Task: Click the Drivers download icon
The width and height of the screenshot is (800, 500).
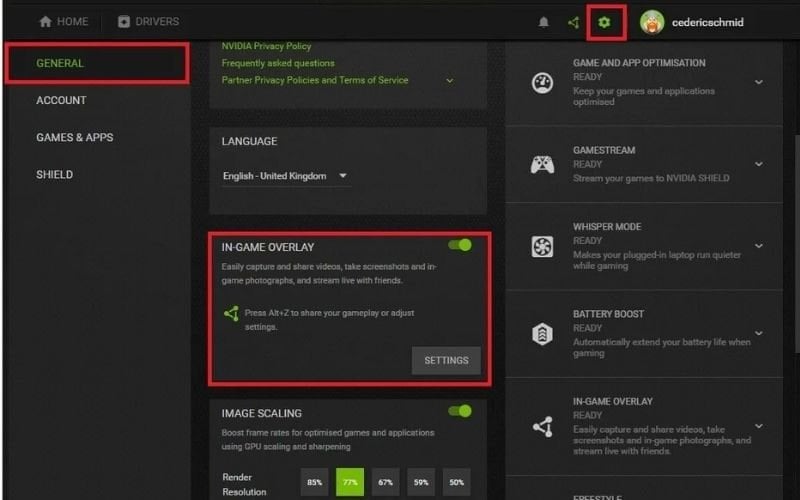Action: [x=123, y=21]
